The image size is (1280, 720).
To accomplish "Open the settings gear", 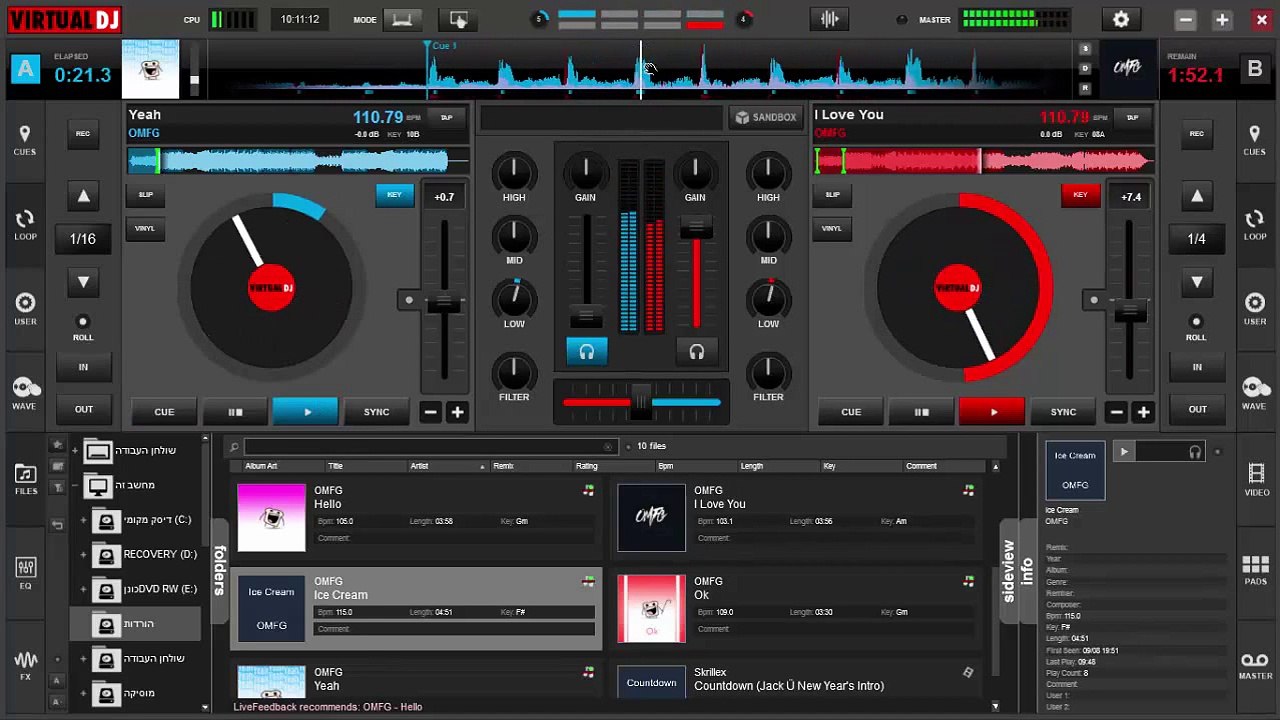I will [1121, 19].
